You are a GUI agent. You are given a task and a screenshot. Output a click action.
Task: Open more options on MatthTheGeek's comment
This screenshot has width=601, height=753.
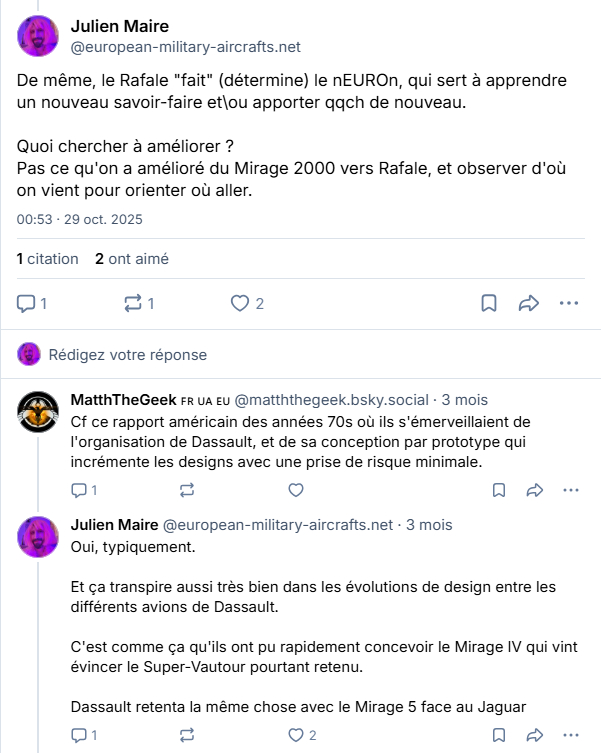[x=570, y=490]
